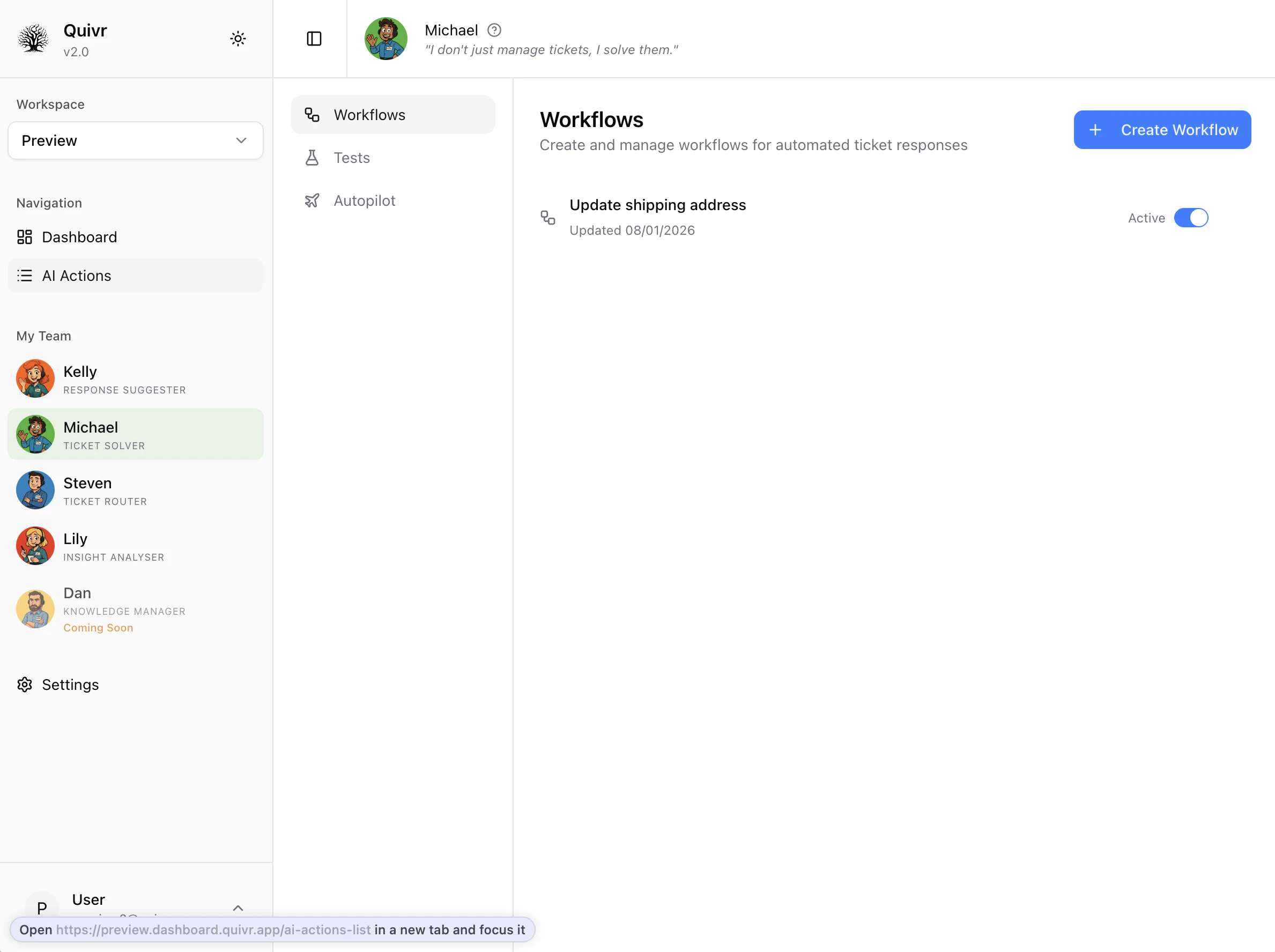Image resolution: width=1275 pixels, height=952 pixels.
Task: Click the Create Workflow button
Action: pos(1162,130)
